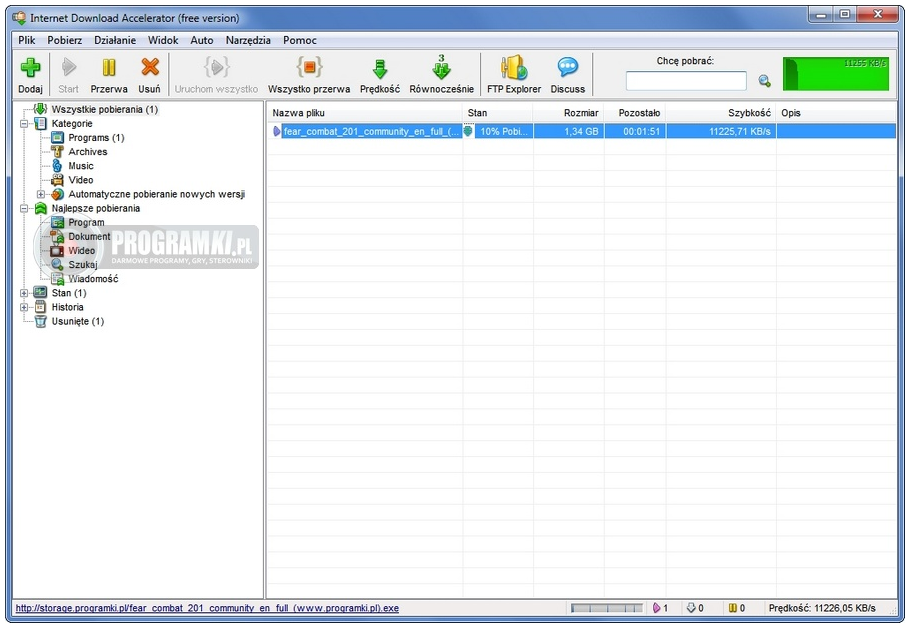This screenshot has width=909, height=628.
Task: Sort by Nazwa pliku column header
Action: point(365,113)
